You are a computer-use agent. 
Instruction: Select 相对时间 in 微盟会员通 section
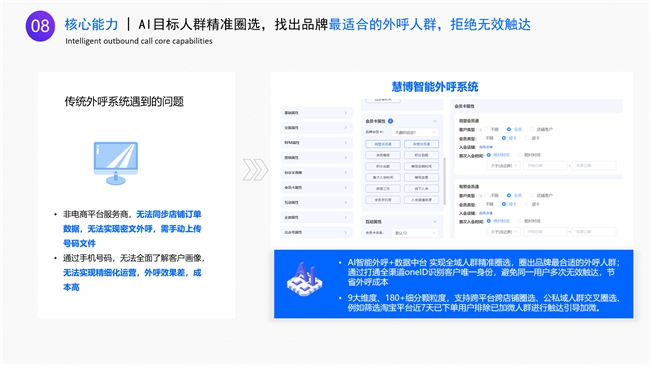(x=529, y=155)
